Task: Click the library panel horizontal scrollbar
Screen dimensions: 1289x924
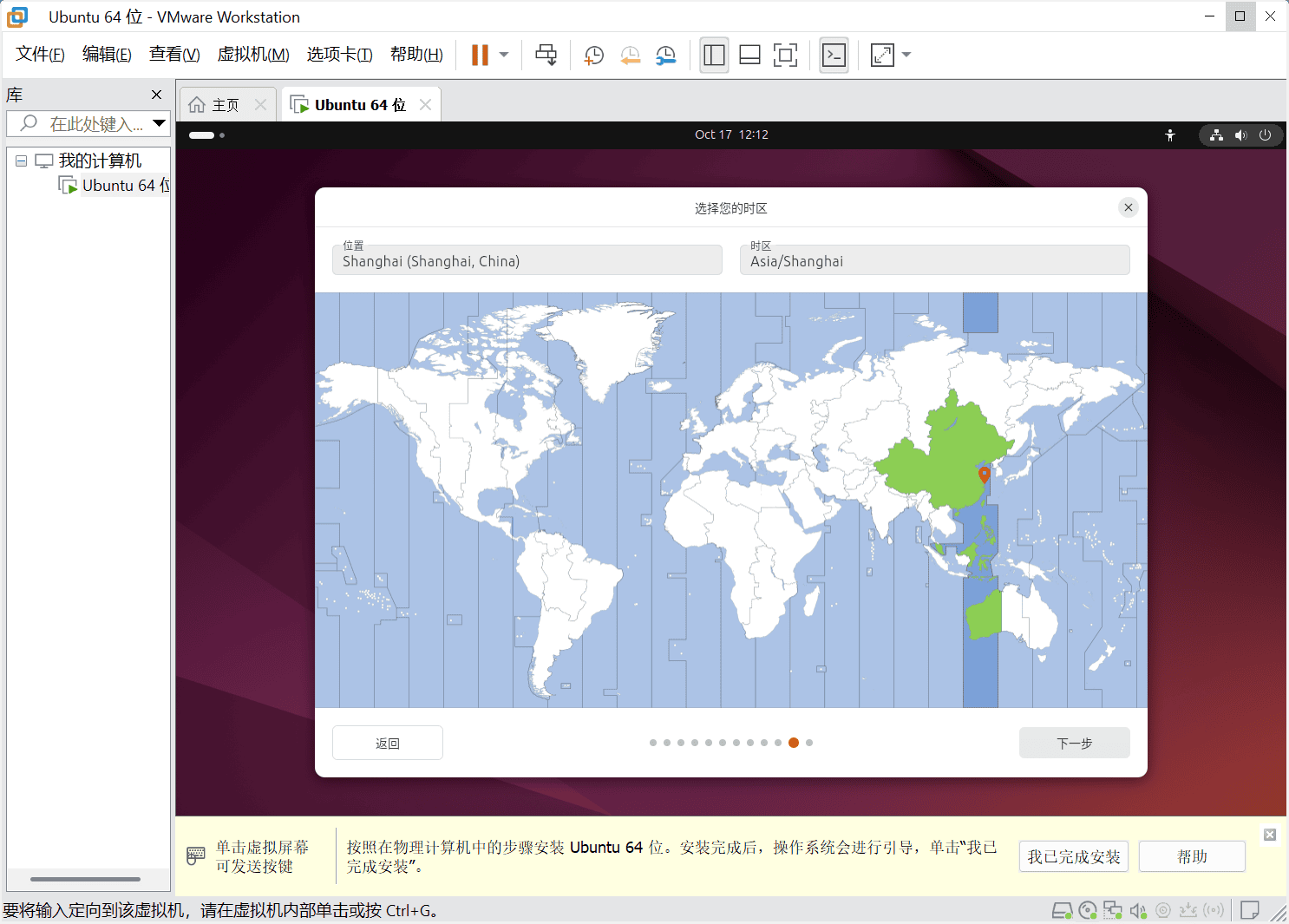Action: pos(85,879)
